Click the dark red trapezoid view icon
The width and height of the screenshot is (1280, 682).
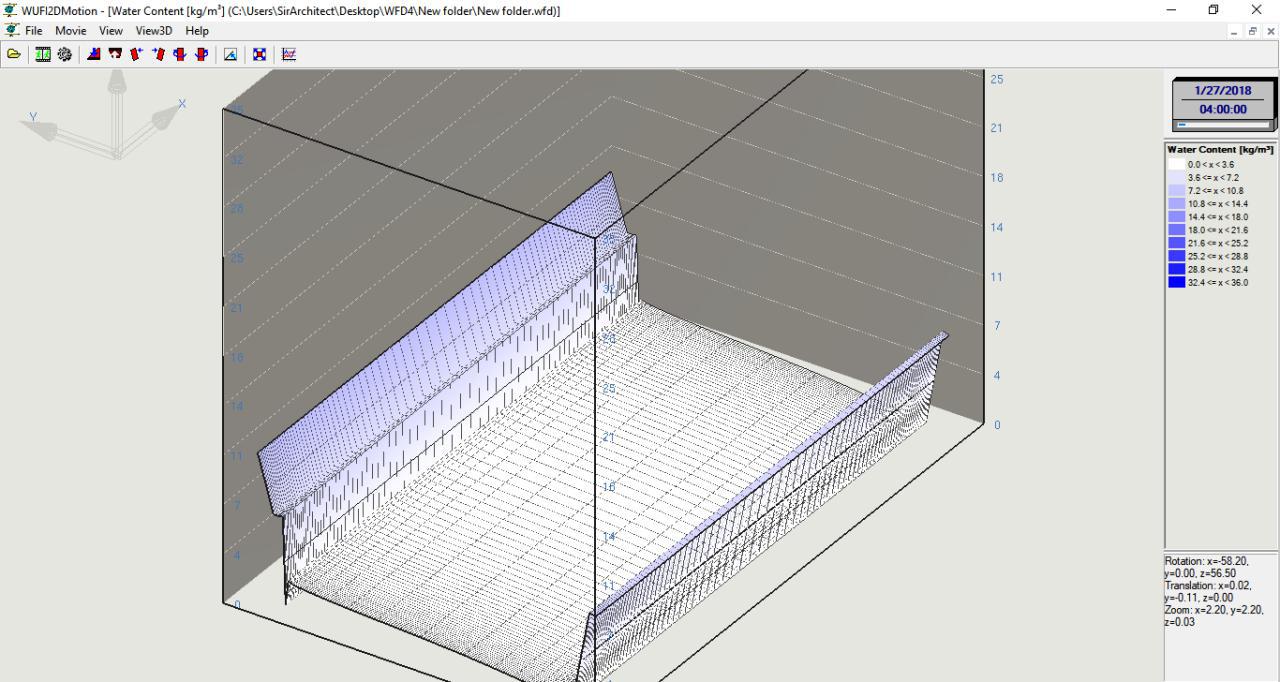[115, 55]
